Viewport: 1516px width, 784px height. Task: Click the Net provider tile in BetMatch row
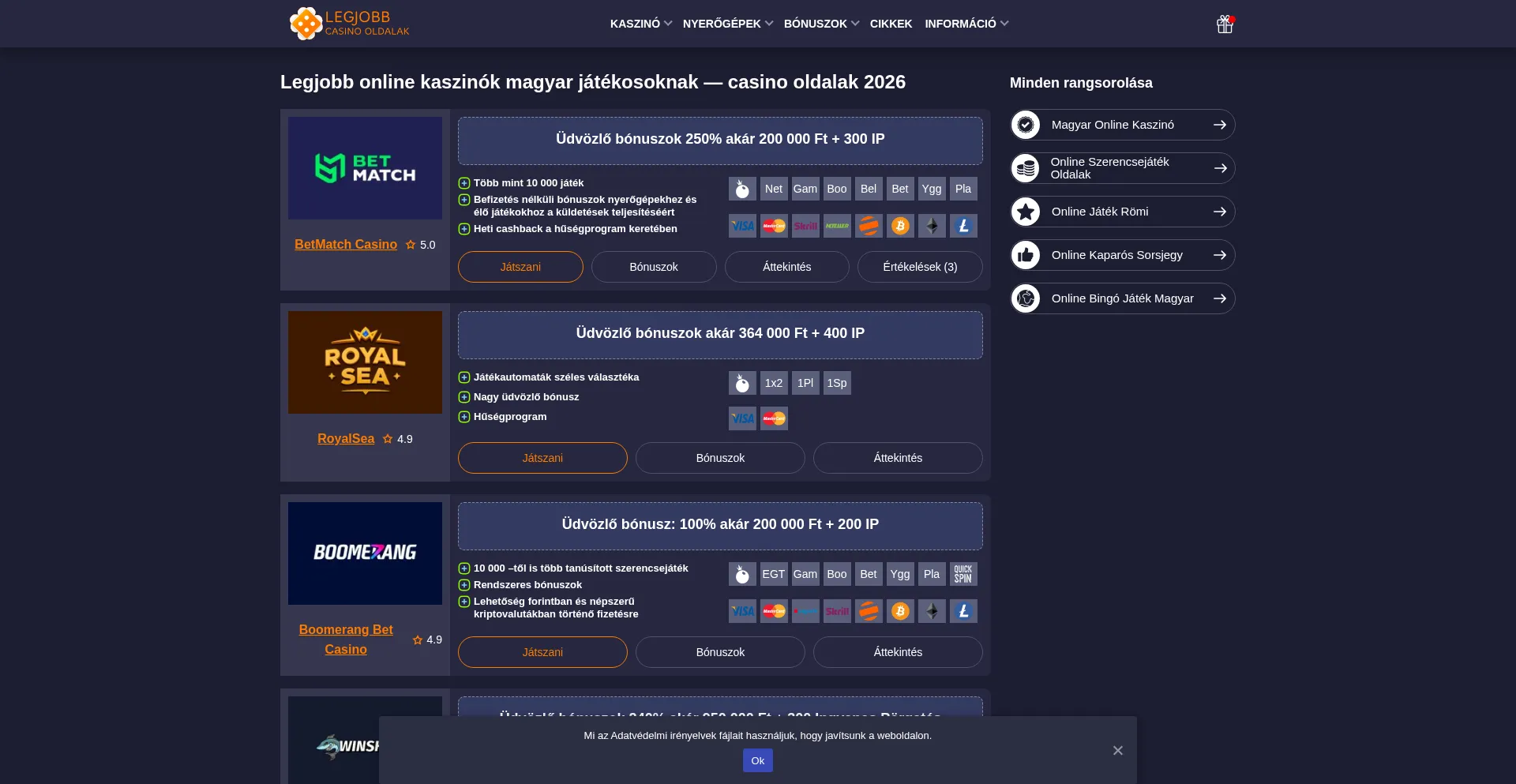(774, 189)
